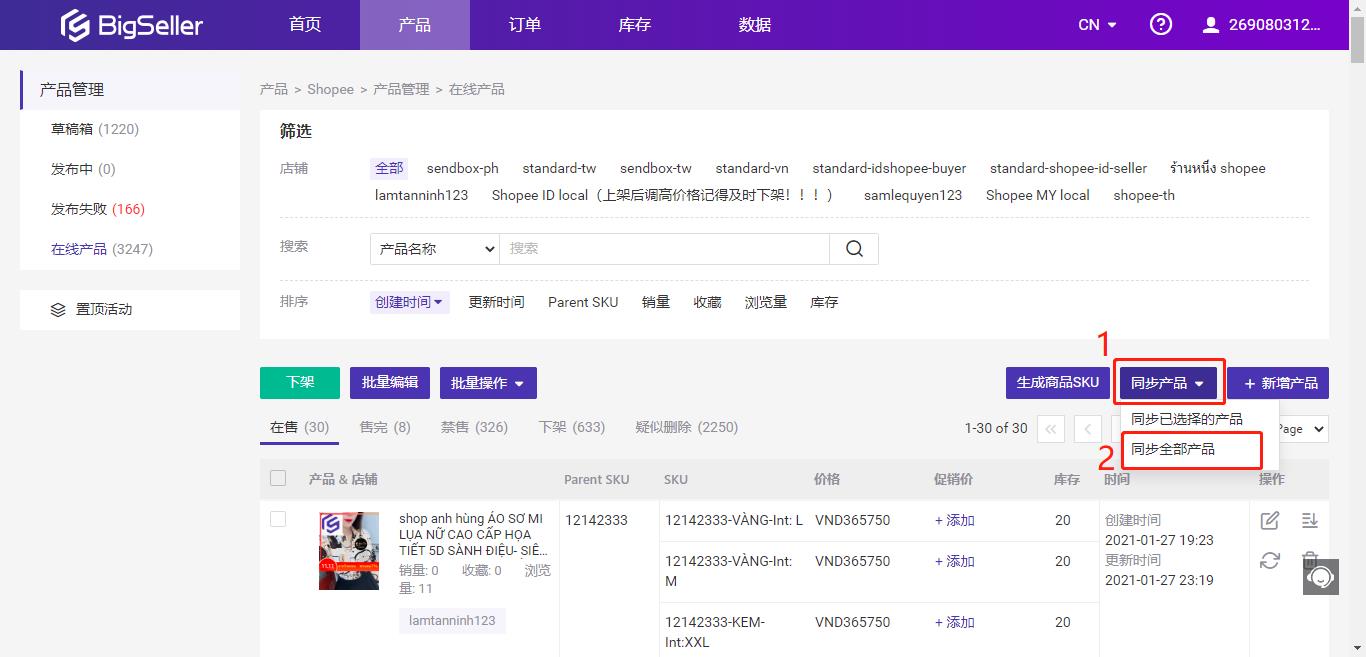Select 同步全部产品 menu option
This screenshot has width=1366, height=657.
1173,450
